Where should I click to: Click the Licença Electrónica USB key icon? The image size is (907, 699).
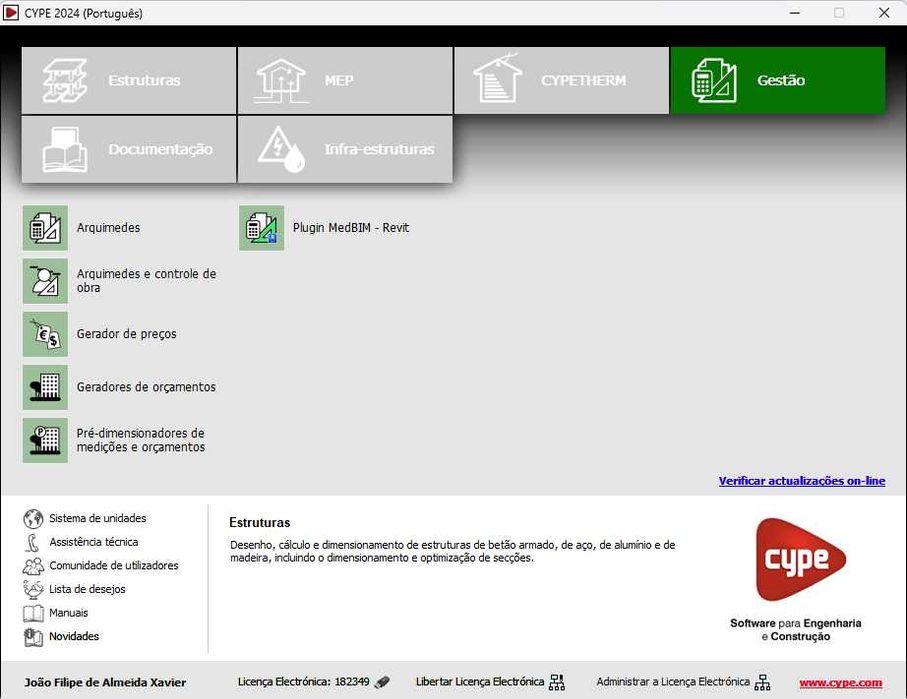tap(382, 682)
